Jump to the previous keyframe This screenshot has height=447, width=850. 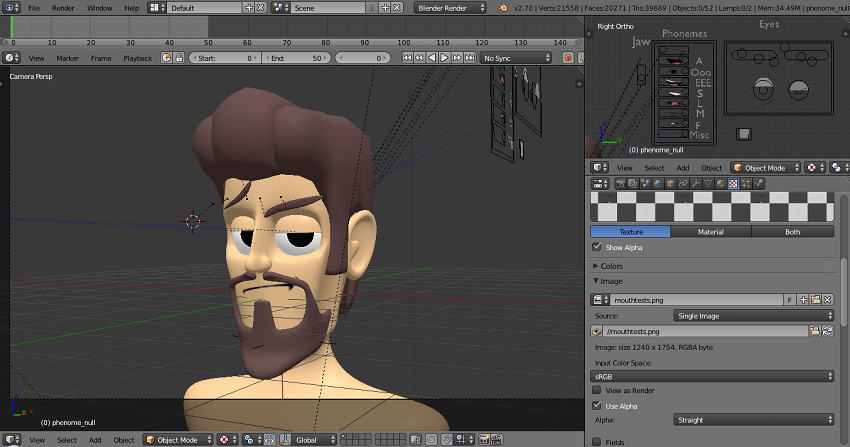click(x=419, y=58)
